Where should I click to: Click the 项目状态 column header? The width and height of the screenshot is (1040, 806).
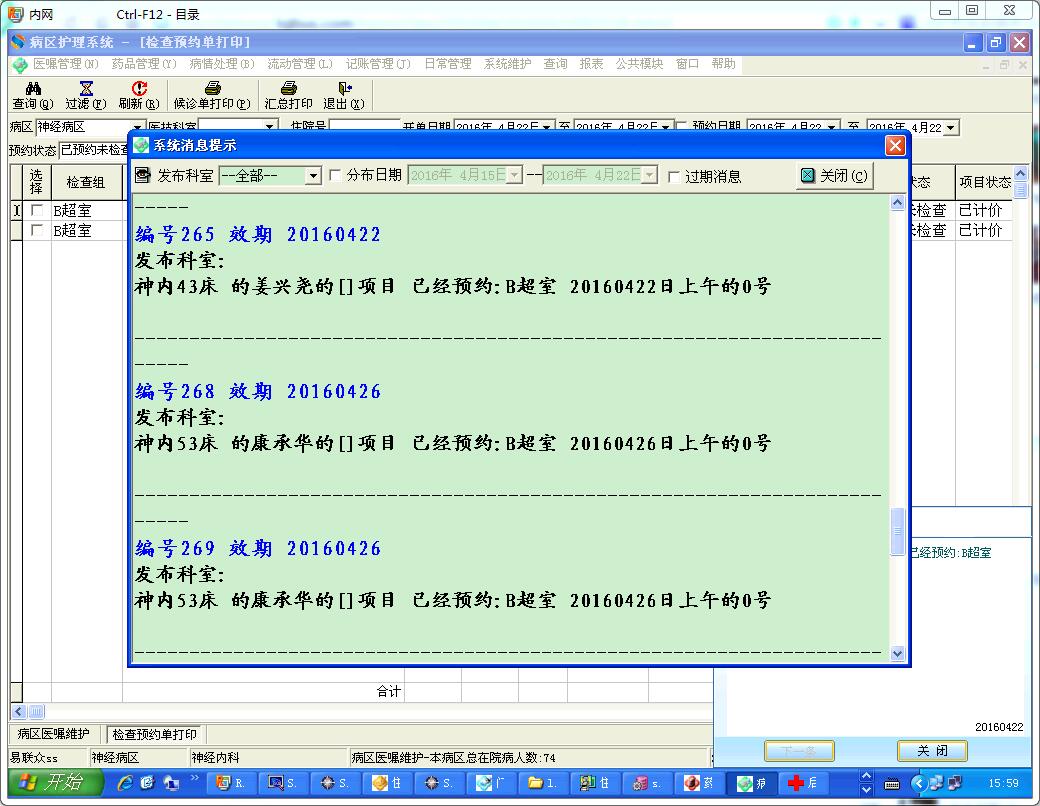[984, 182]
